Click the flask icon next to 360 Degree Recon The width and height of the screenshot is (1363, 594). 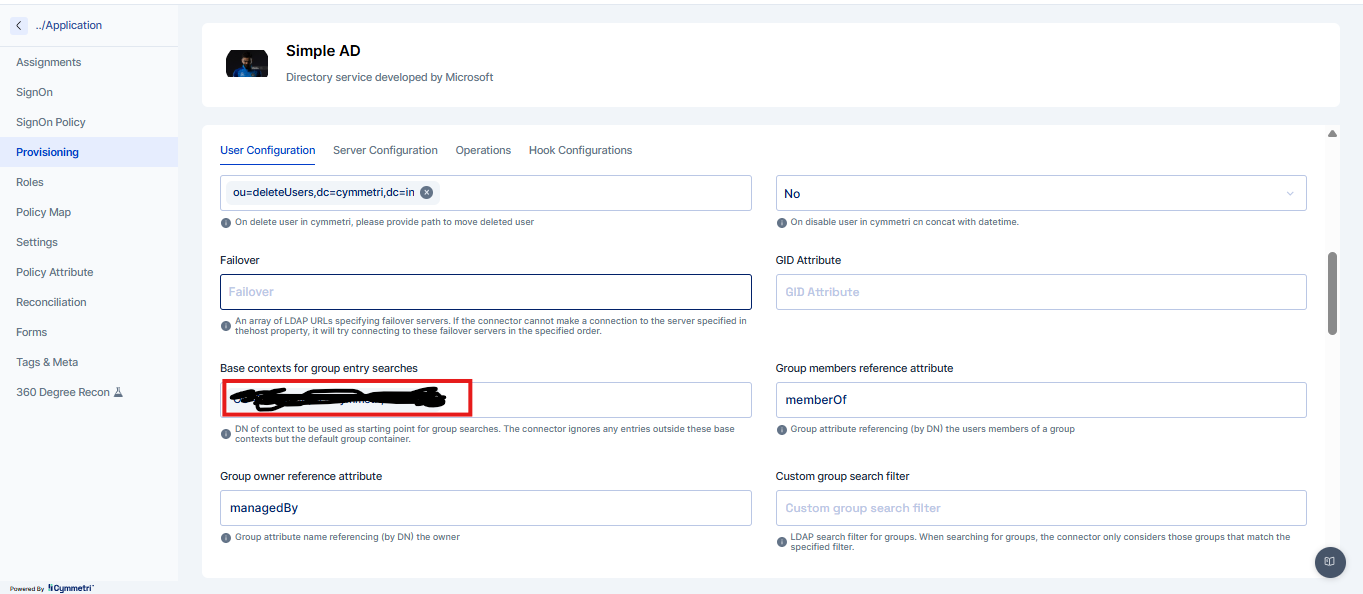pos(118,392)
